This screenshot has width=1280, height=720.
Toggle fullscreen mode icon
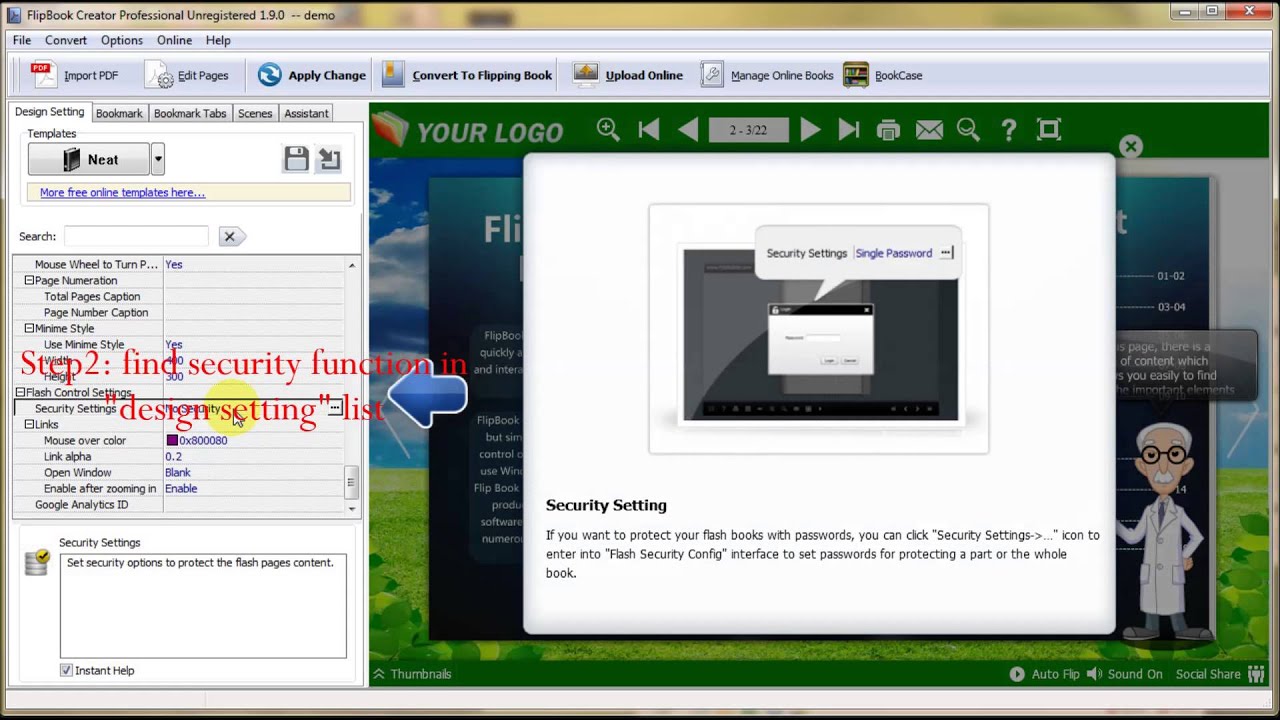pyautogui.click(x=1048, y=129)
